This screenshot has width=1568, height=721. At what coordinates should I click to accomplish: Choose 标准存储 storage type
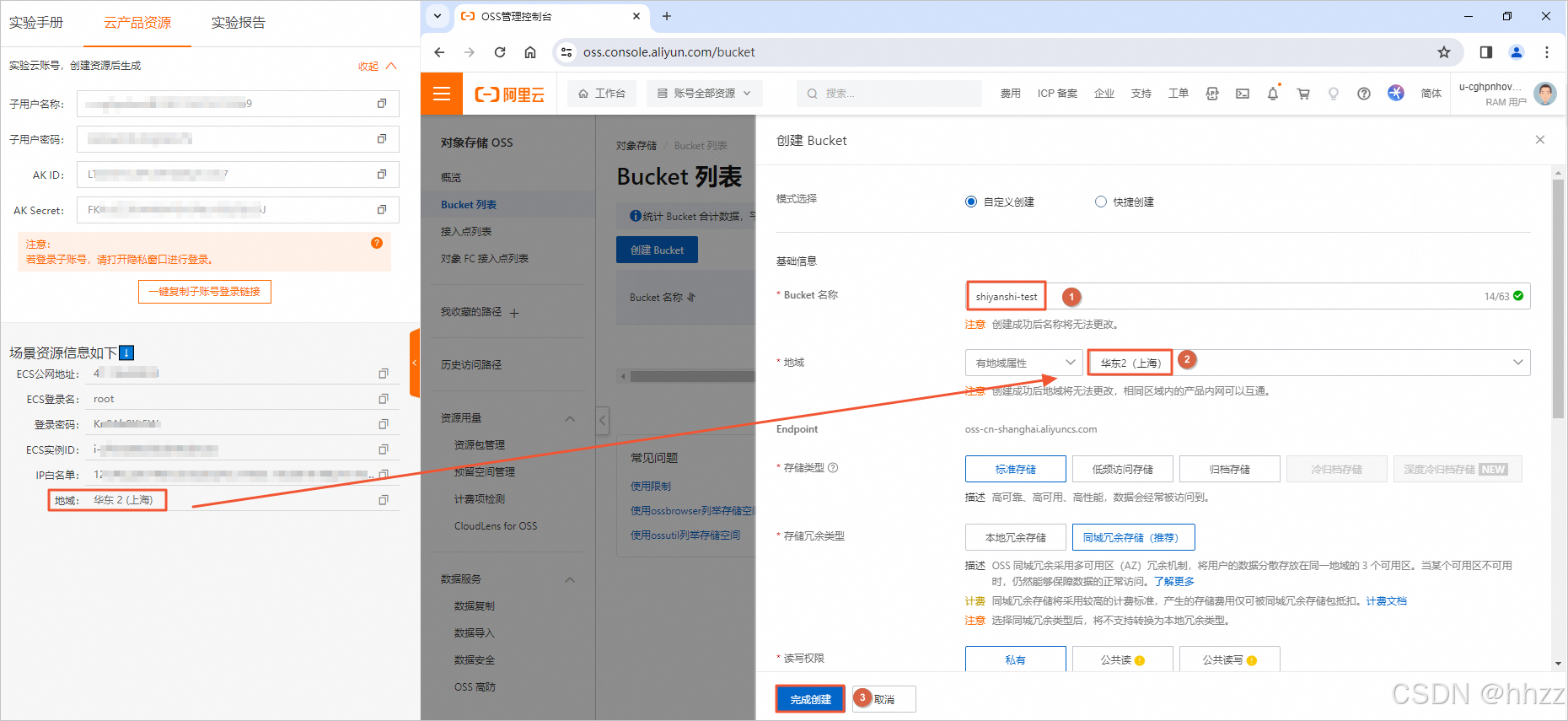tap(1016, 469)
